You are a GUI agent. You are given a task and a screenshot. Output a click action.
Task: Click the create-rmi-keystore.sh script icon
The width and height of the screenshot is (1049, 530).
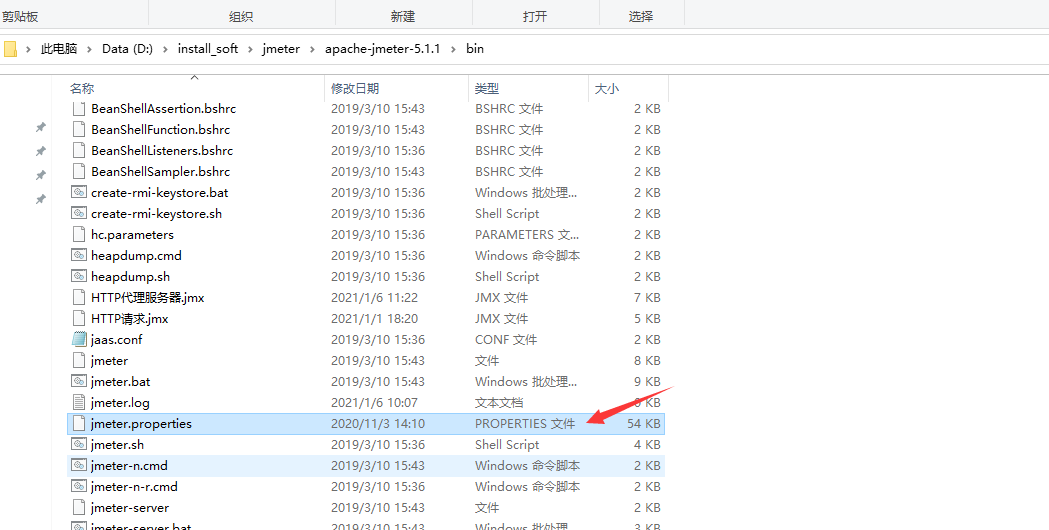click(x=79, y=213)
